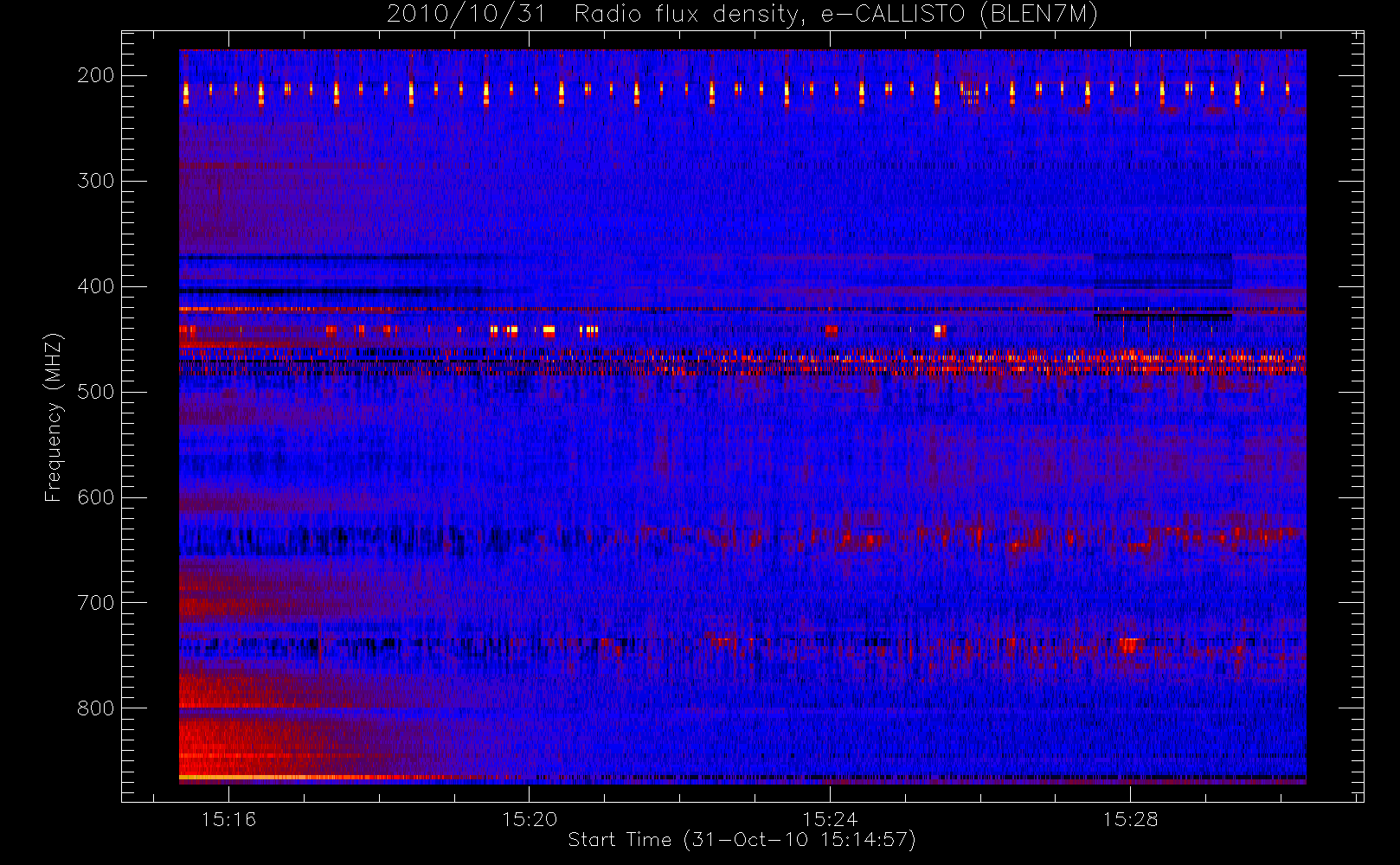This screenshot has height=865, width=1400.
Task: Select the 600 frequency tick label
Action: pos(96,497)
